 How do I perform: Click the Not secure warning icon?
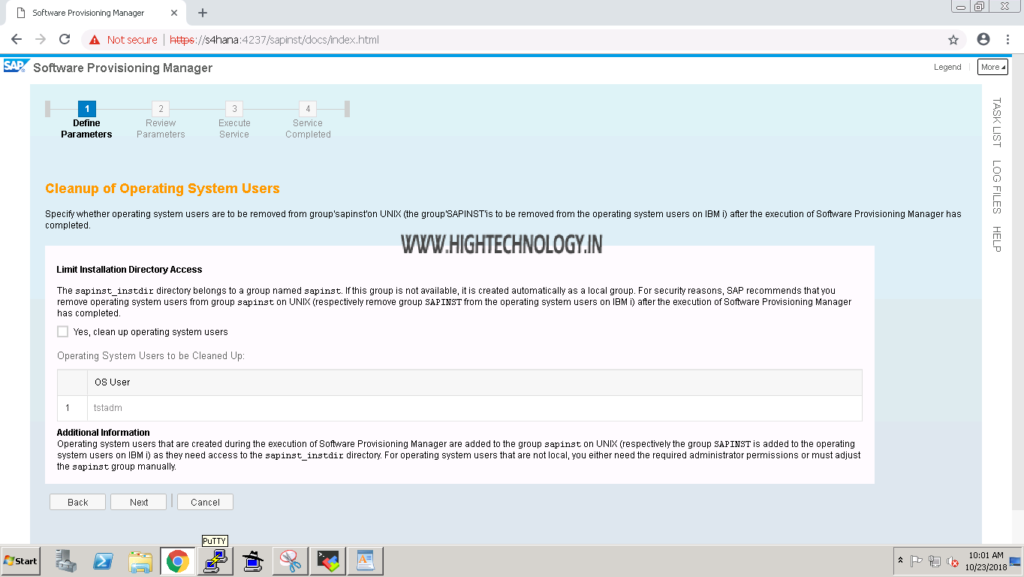click(x=95, y=40)
